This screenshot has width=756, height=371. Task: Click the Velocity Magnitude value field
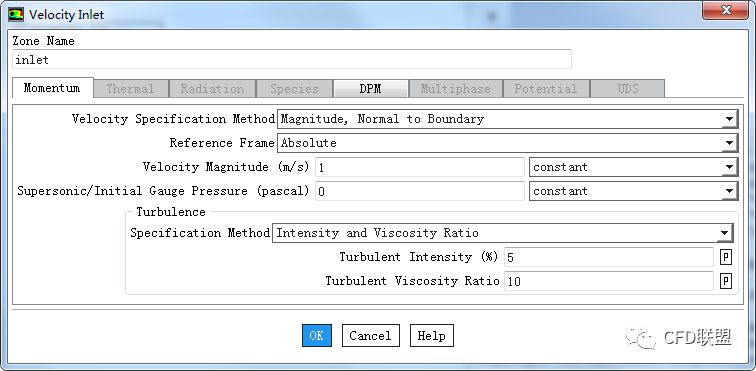point(419,167)
